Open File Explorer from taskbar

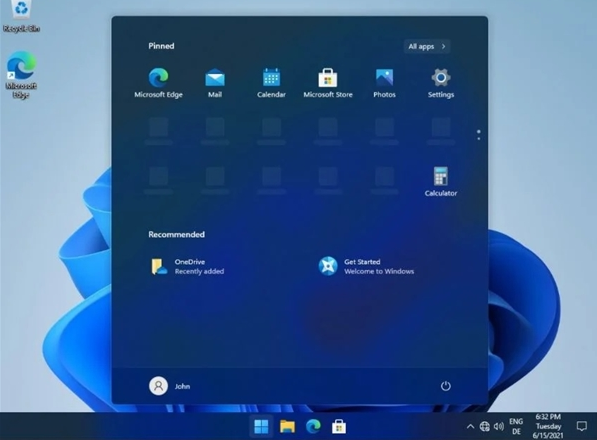pyautogui.click(x=287, y=426)
